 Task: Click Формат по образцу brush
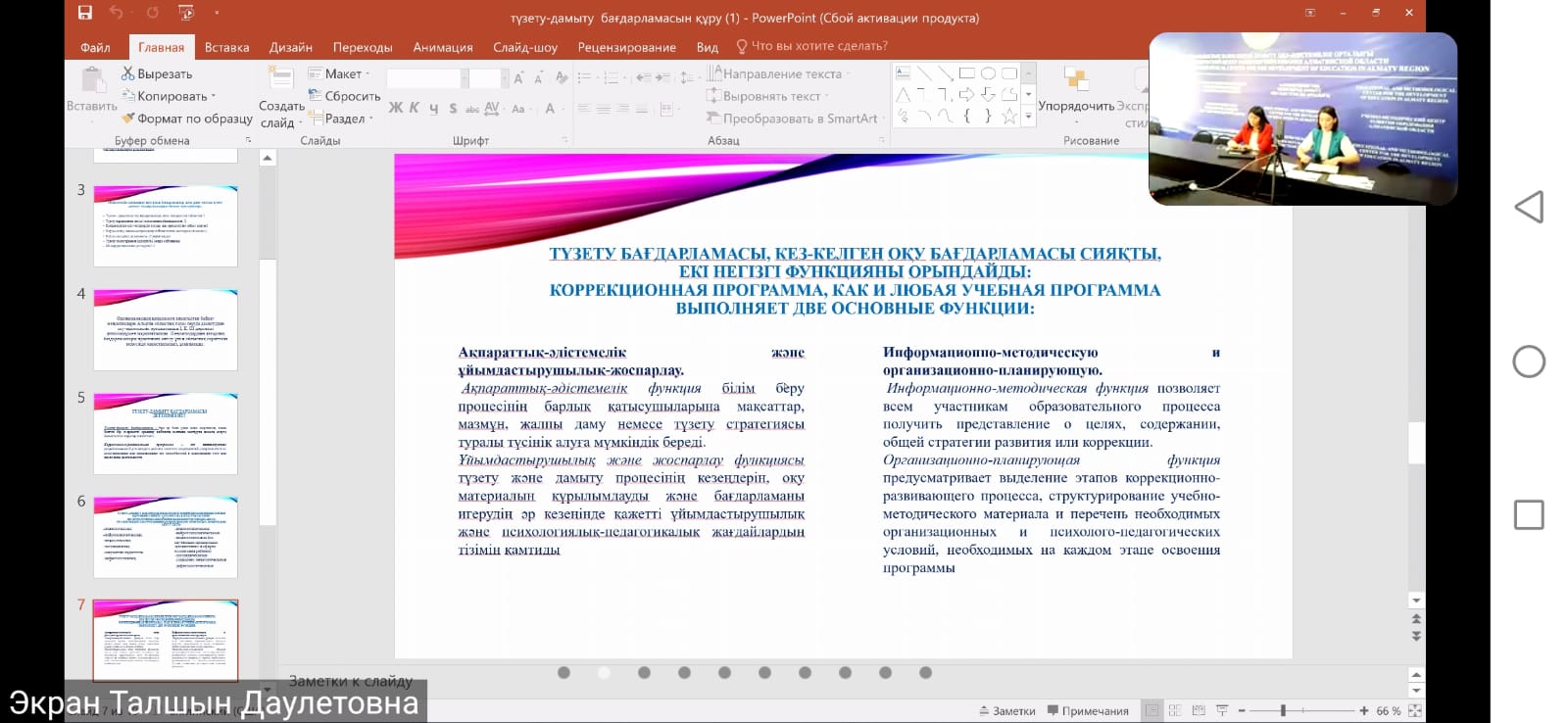[x=128, y=119]
